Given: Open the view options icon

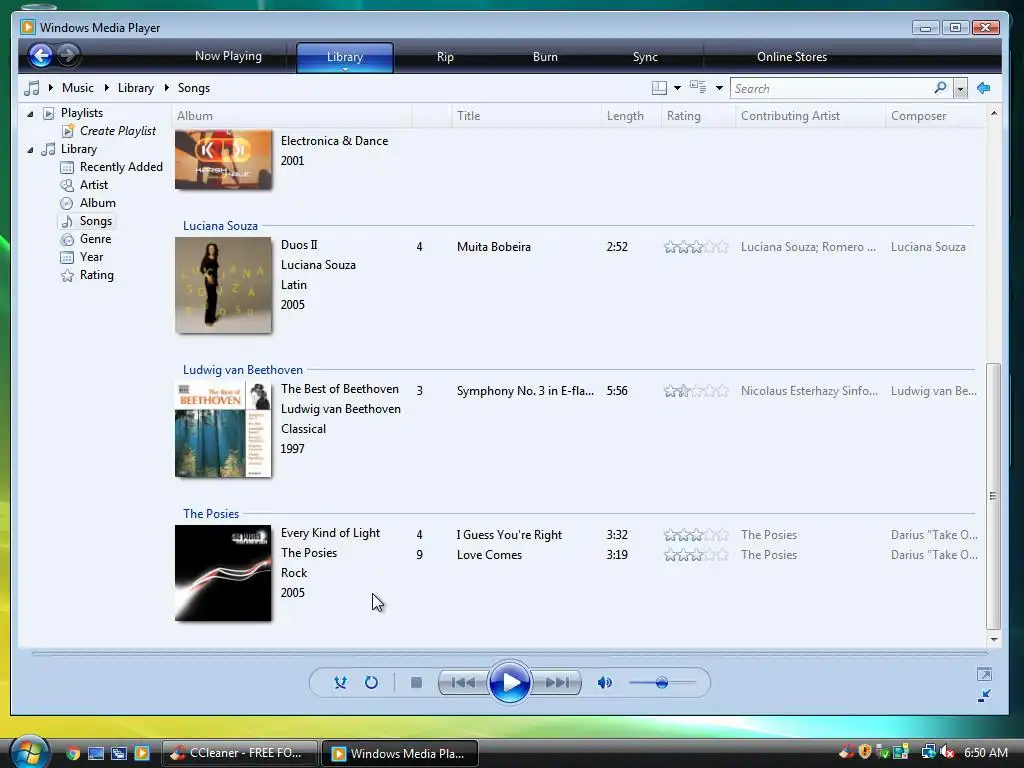Looking at the screenshot, I should pos(698,88).
